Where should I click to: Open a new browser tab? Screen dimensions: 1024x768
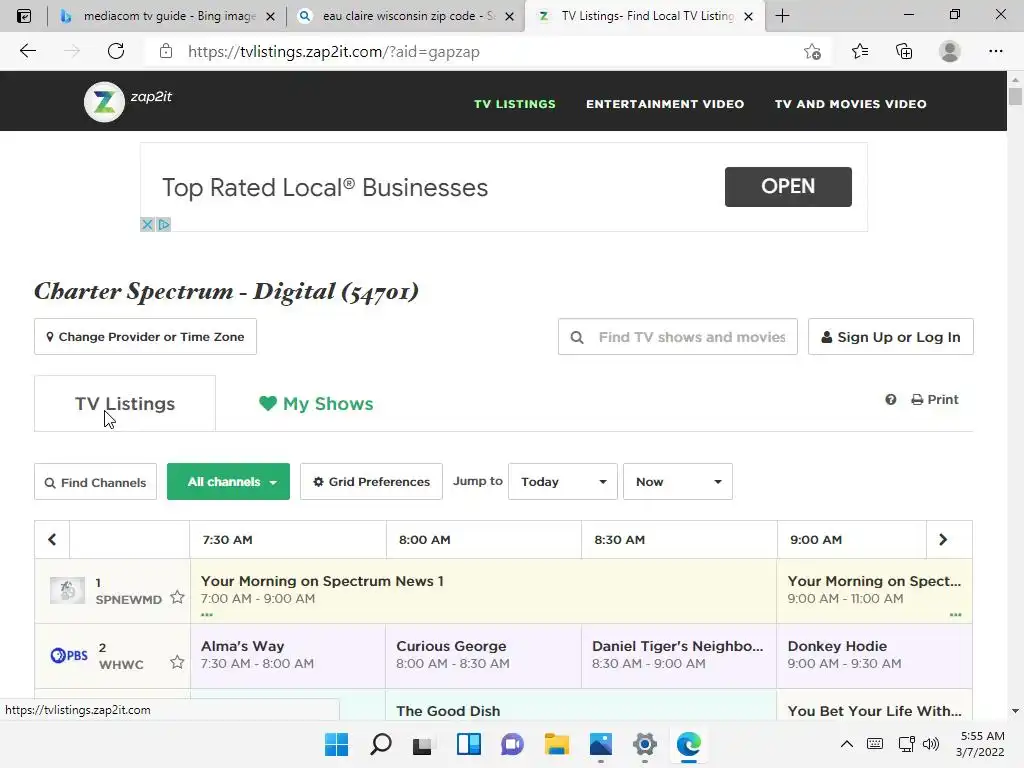tap(782, 16)
